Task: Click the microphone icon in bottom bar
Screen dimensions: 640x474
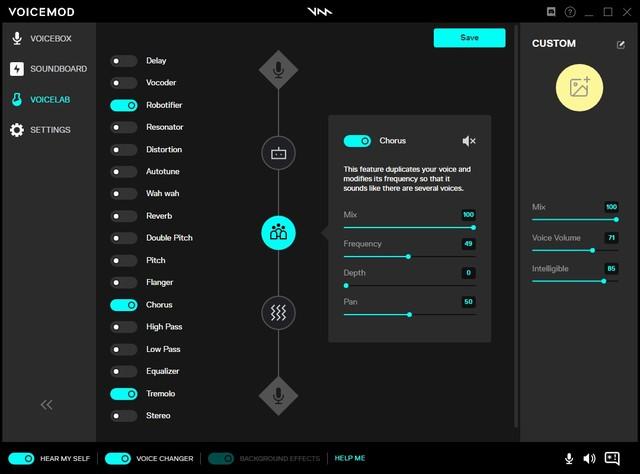Action: tap(569, 458)
